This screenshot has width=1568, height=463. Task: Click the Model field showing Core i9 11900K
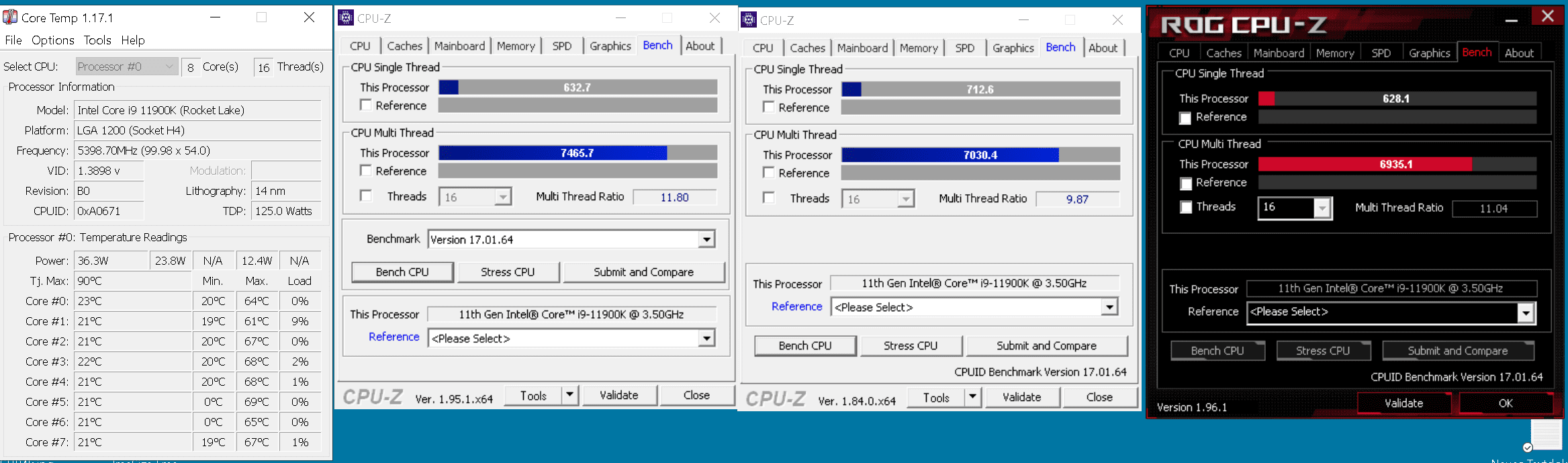click(198, 110)
